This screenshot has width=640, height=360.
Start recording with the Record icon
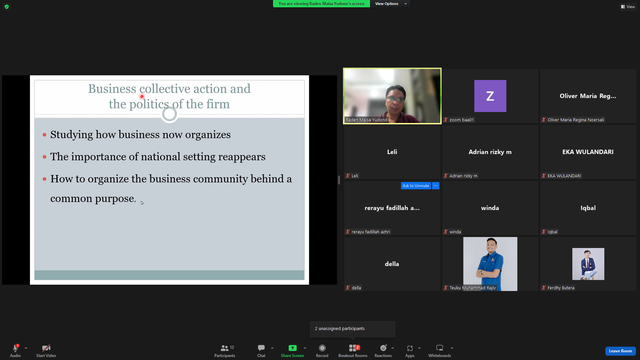tap(322, 348)
